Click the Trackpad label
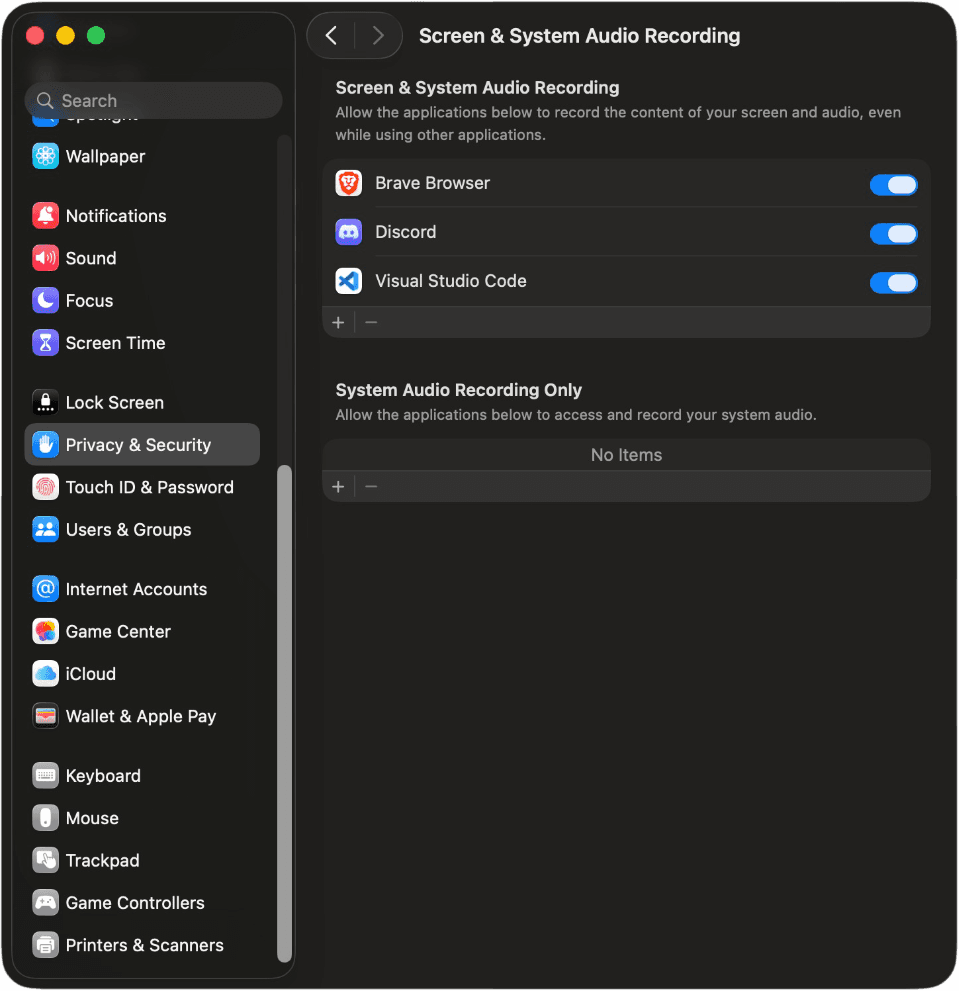 102,860
